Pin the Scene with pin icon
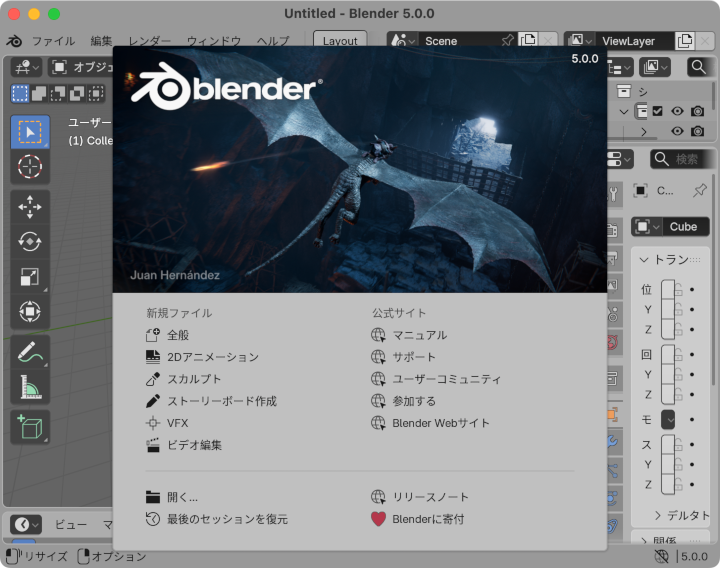The height and width of the screenshot is (568, 720). coord(507,40)
